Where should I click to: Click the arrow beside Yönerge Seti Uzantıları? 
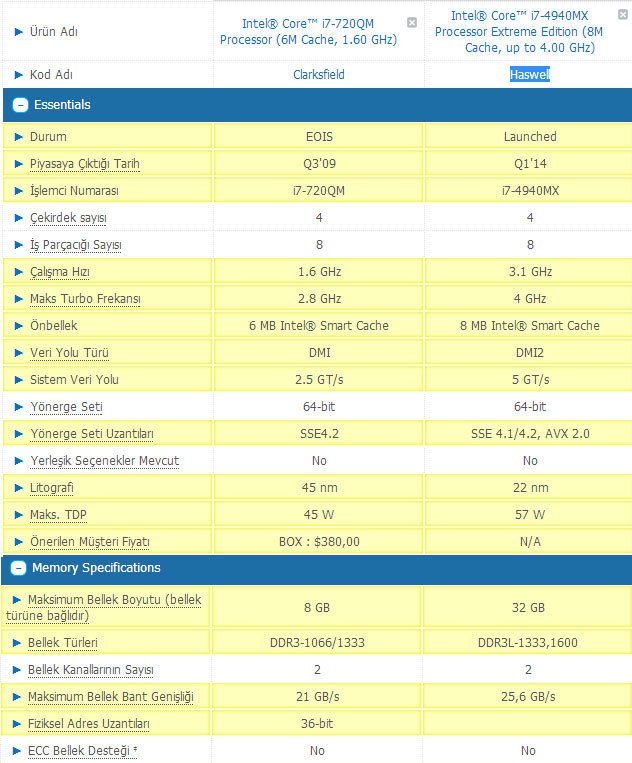[18, 434]
